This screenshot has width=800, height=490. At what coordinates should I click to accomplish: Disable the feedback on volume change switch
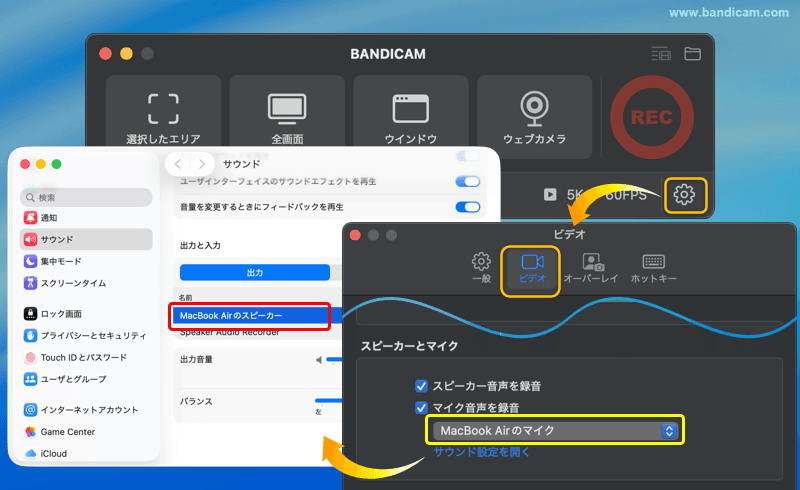pyautogui.click(x=467, y=207)
